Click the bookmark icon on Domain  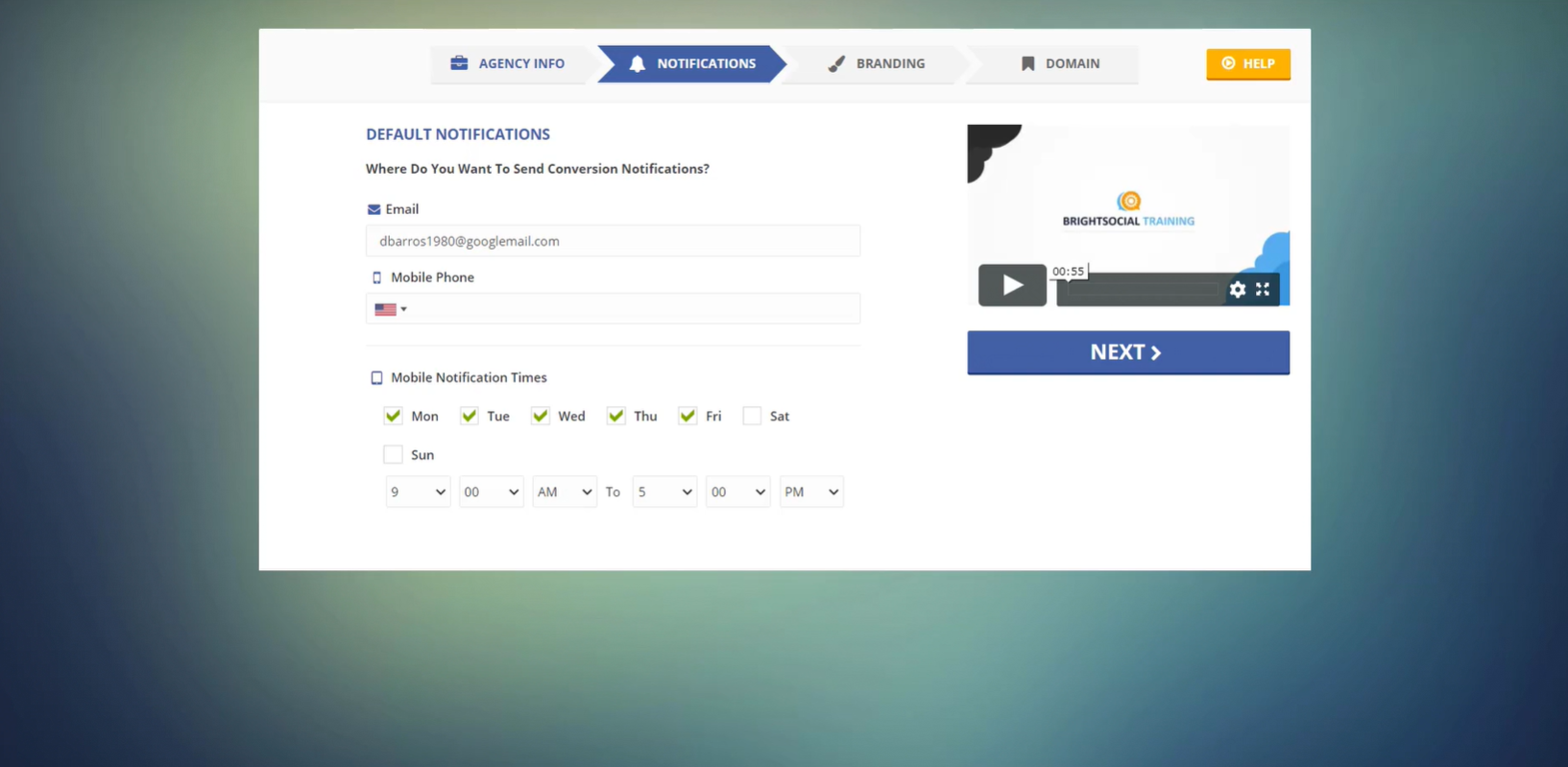(1027, 63)
